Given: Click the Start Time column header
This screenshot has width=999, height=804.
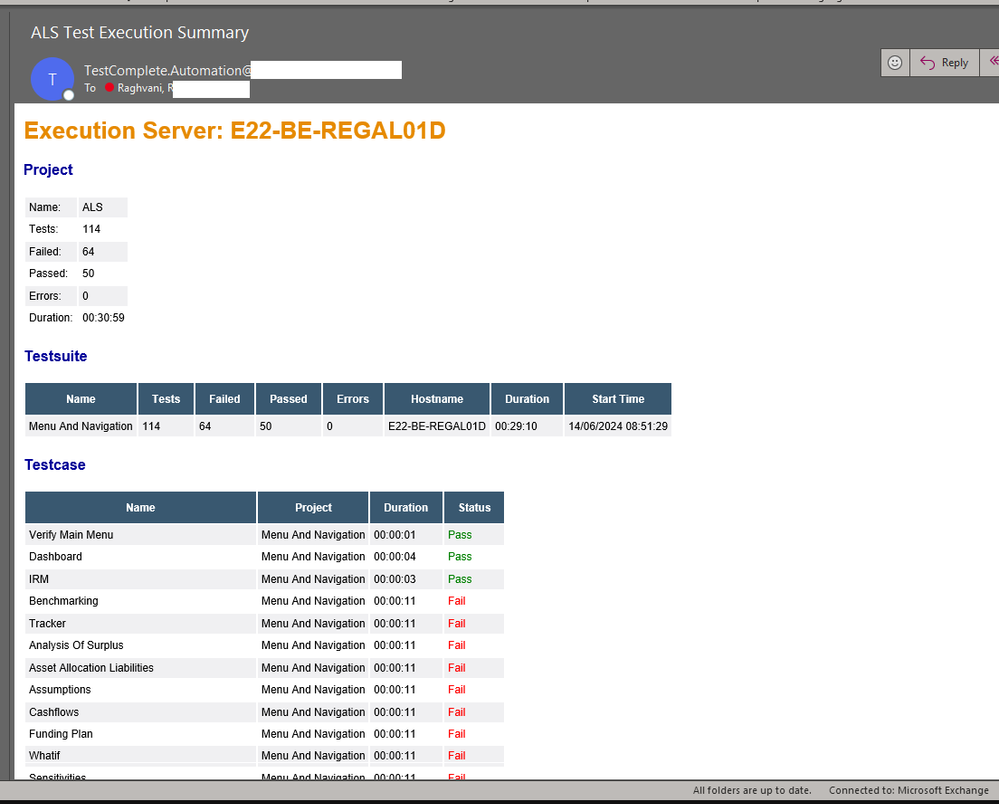Looking at the screenshot, I should pyautogui.click(x=617, y=399).
